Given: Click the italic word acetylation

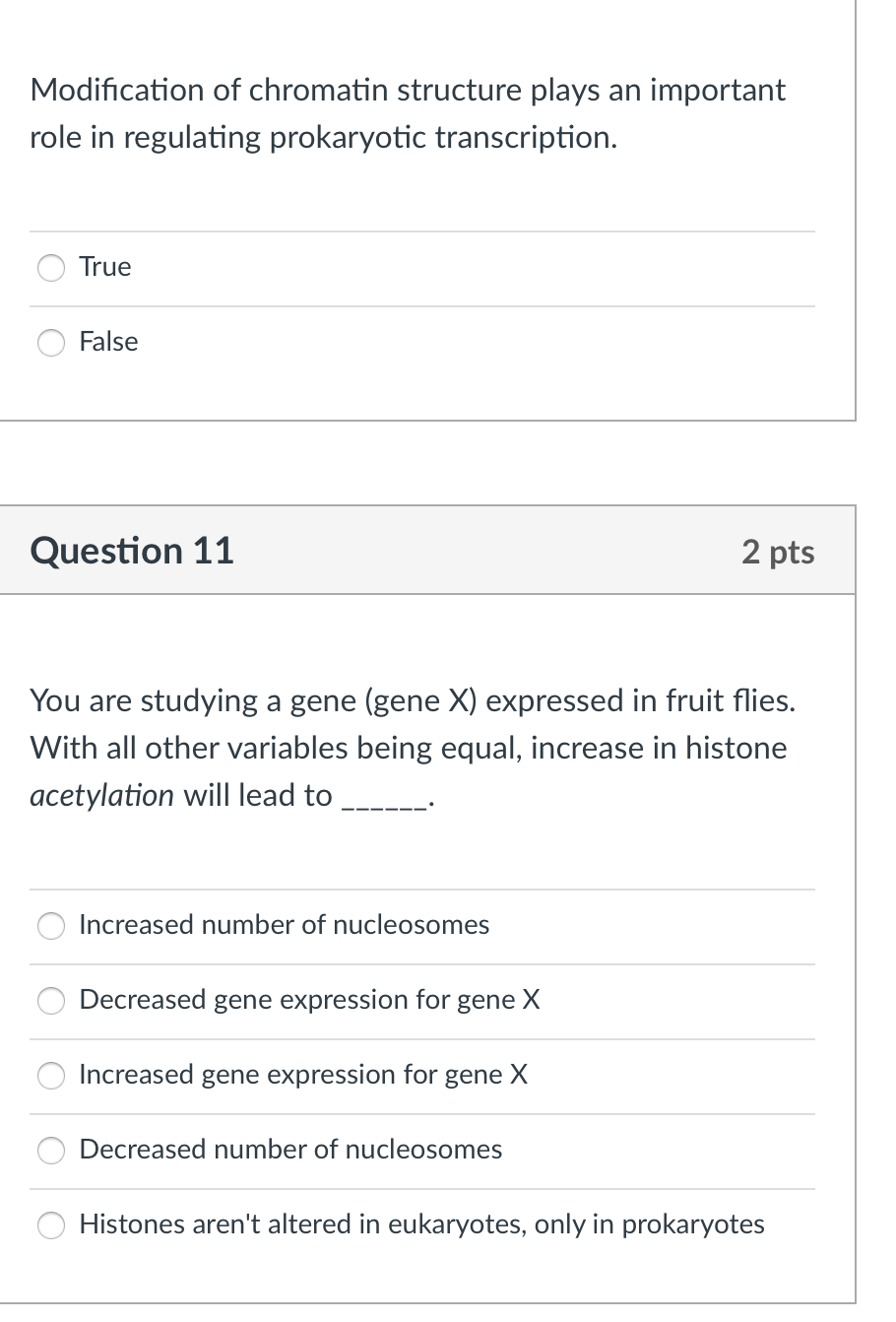Looking at the screenshot, I should click(101, 795).
